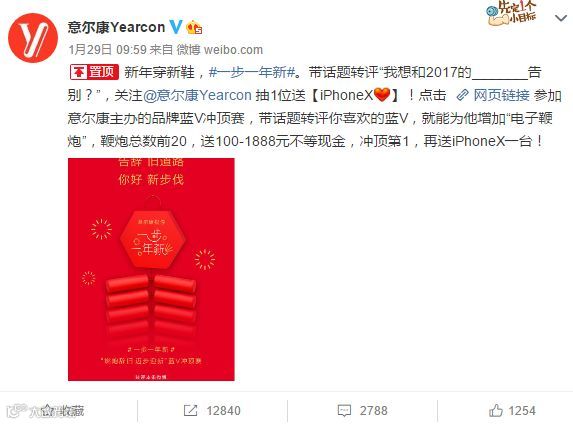The width and height of the screenshot is (573, 424).
Task: Like the post with thumbs-up icon
Action: [x=496, y=410]
